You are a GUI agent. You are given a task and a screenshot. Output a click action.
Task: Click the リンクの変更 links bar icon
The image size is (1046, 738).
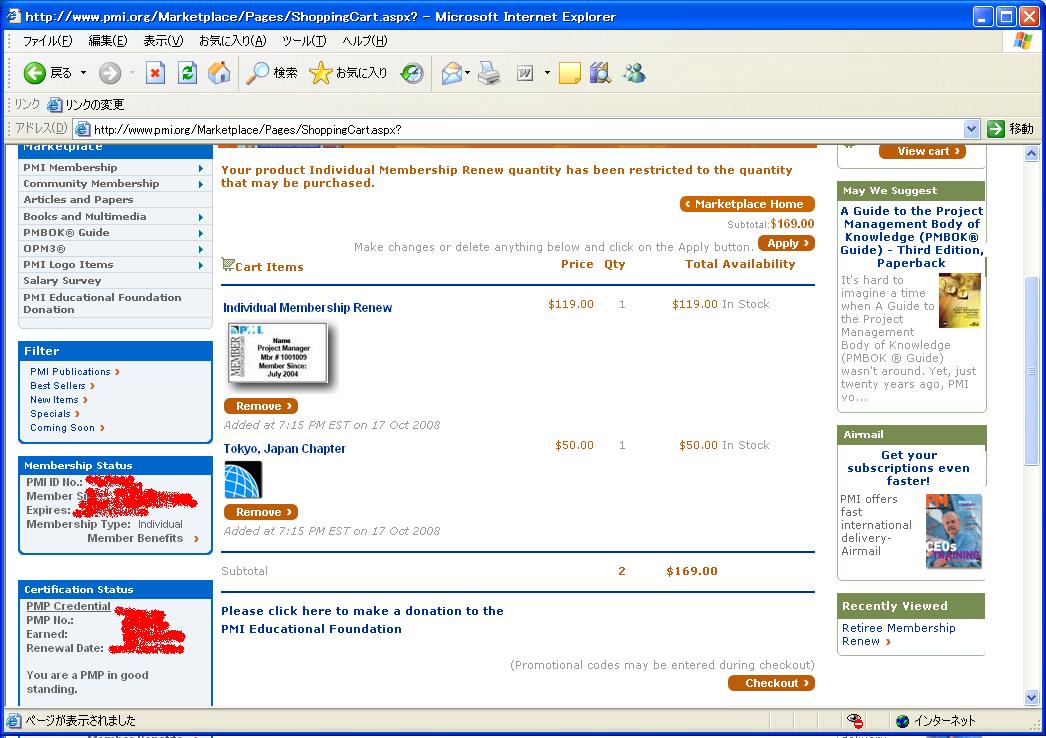[x=55, y=105]
